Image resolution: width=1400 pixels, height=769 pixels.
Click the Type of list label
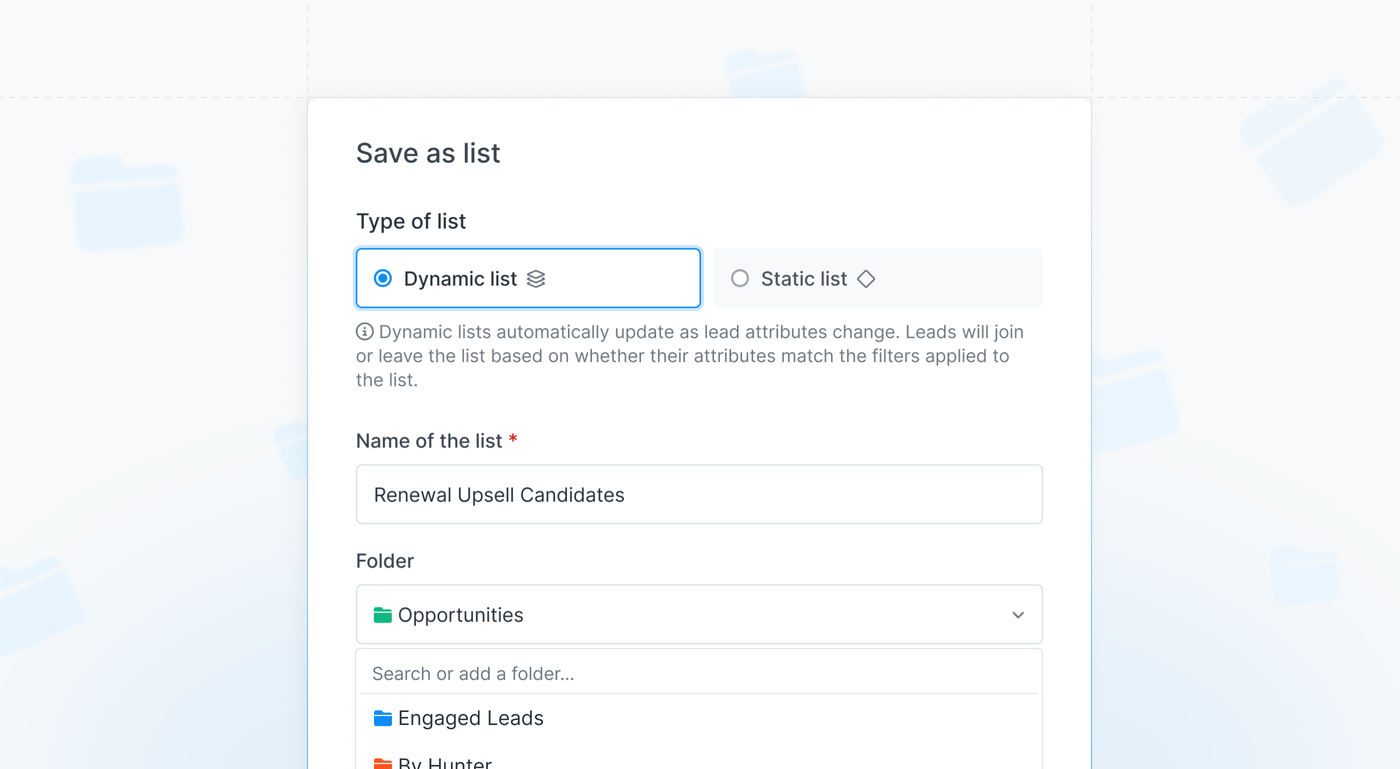click(x=410, y=221)
